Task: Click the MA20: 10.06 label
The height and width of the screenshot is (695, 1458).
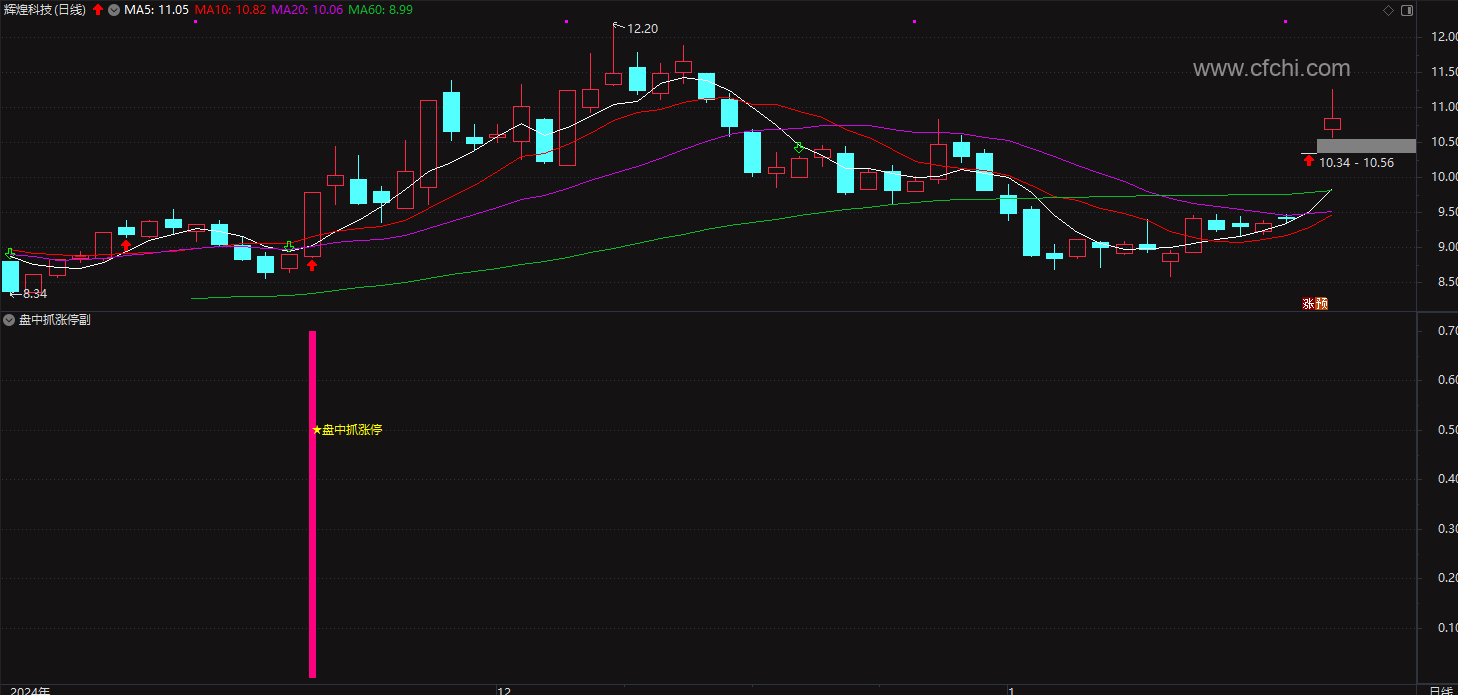Action: click(x=307, y=9)
